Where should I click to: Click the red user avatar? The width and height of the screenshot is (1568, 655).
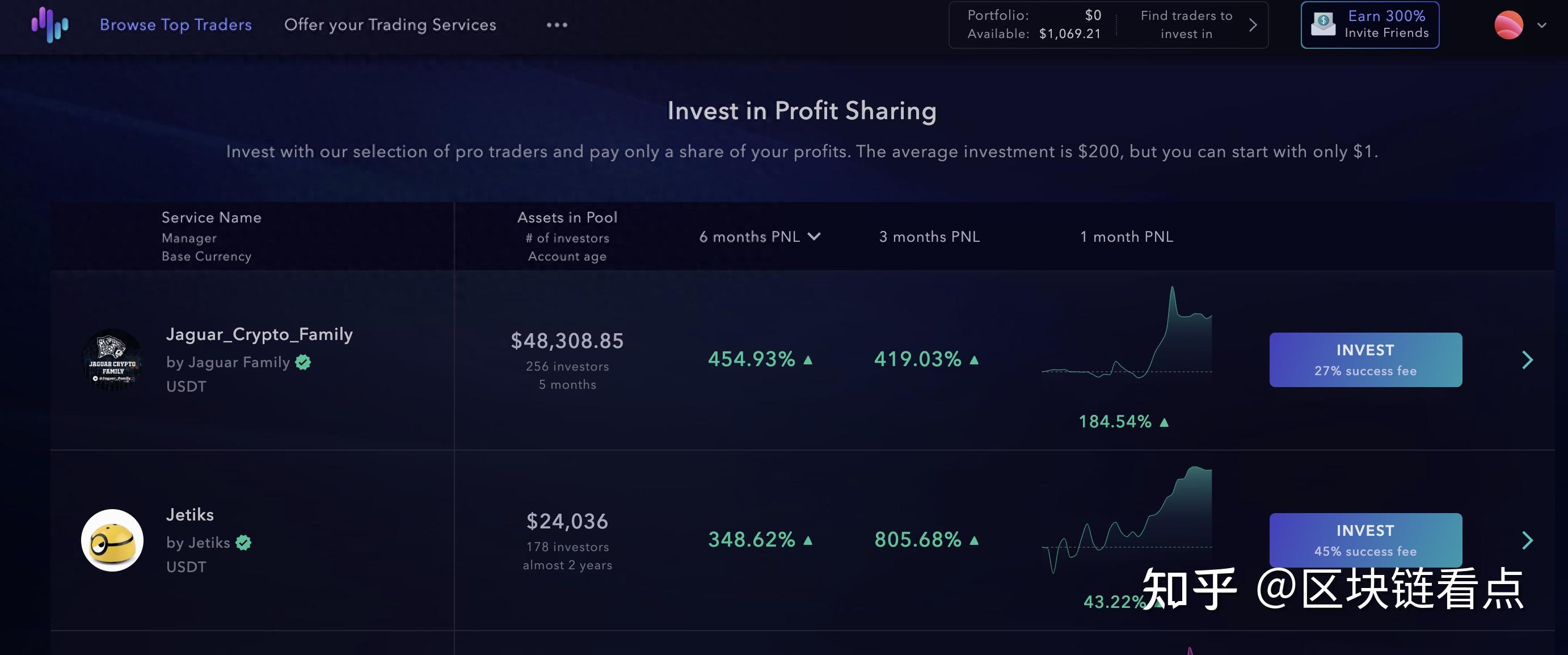pos(1508,25)
